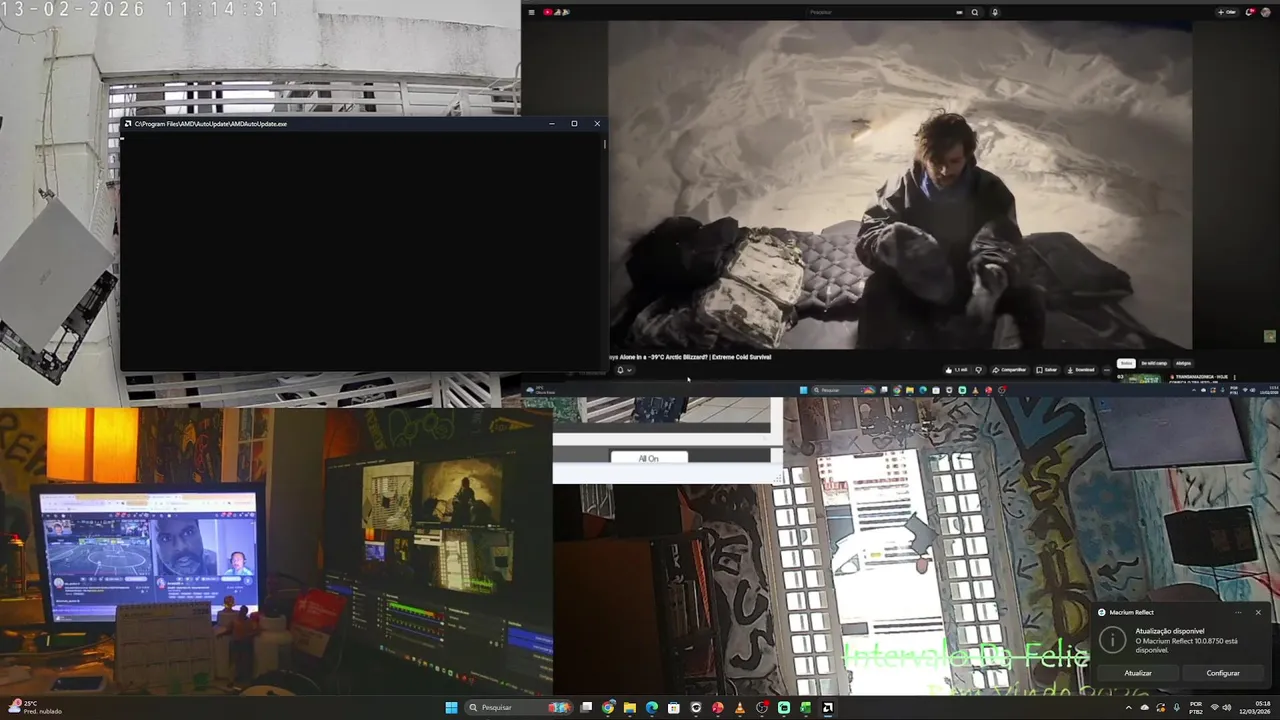Click Salvar to save the video
This screenshot has height=720, width=1280.
[1047, 370]
